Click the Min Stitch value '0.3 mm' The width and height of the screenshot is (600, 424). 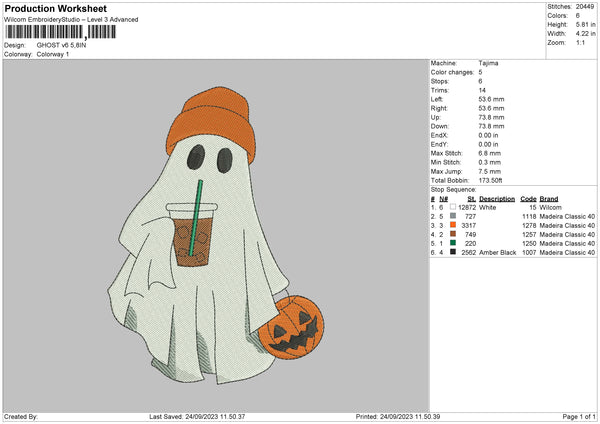(x=489, y=162)
